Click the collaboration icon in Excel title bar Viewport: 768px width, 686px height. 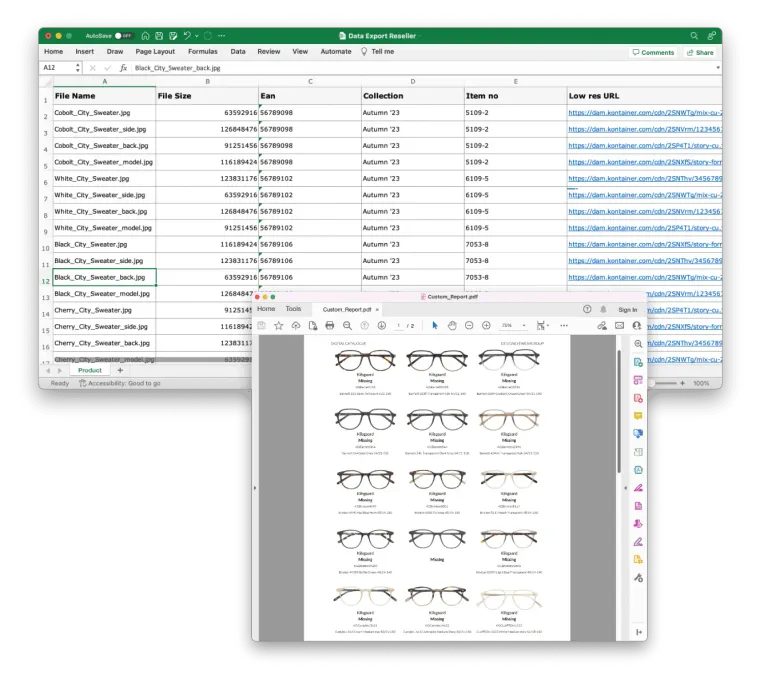(x=711, y=36)
